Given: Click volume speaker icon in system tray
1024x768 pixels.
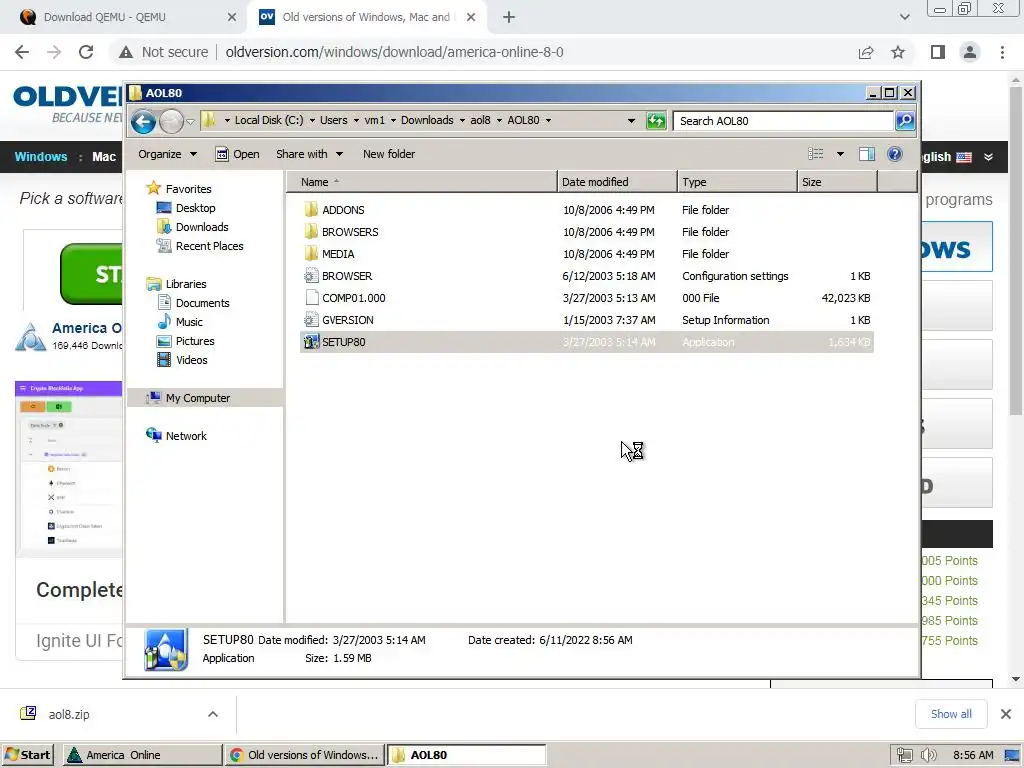Looking at the screenshot, I should (928, 755).
